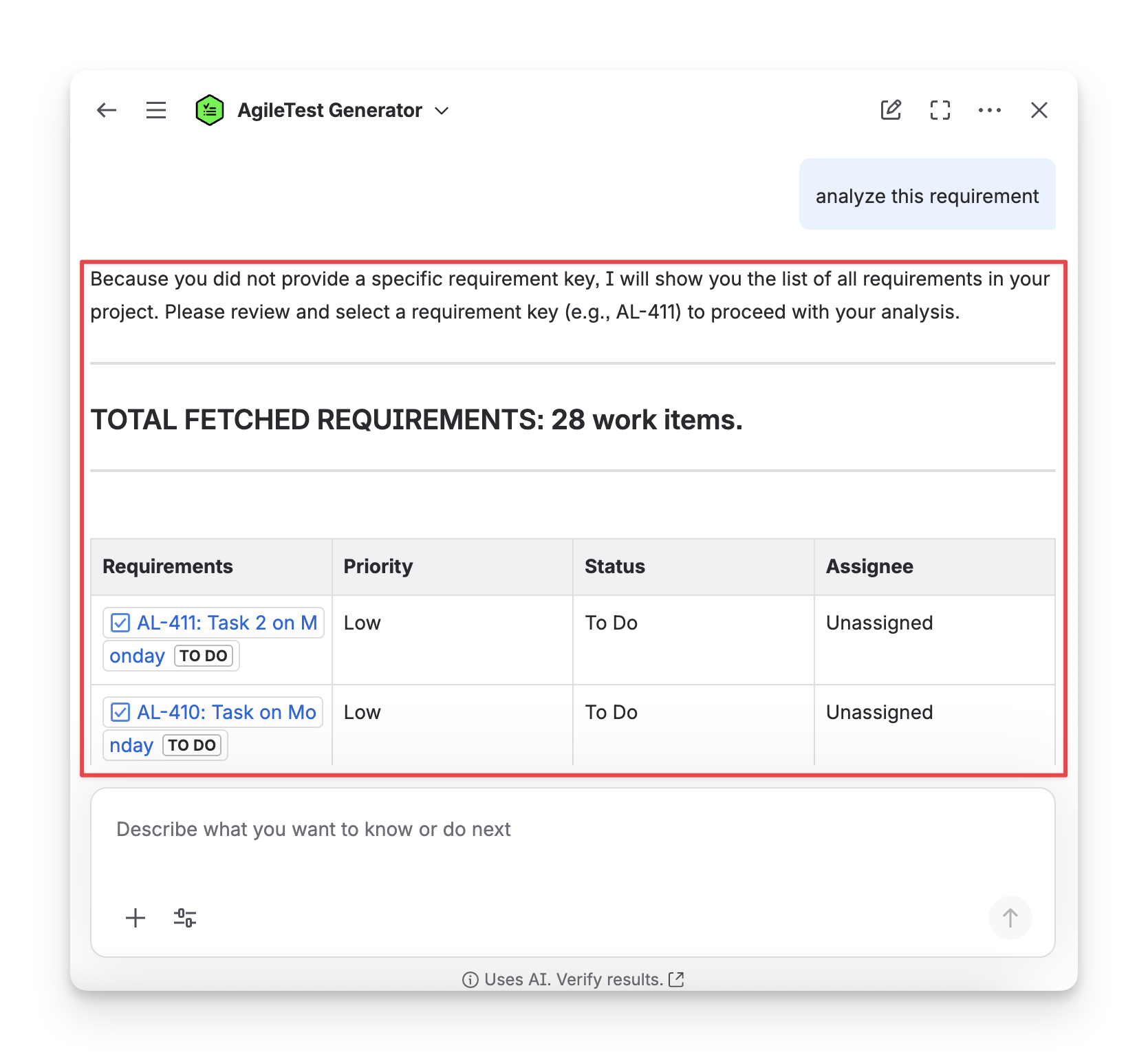Click the TO DO badge on AL-411
The height and width of the screenshot is (1061, 1148).
204,656
